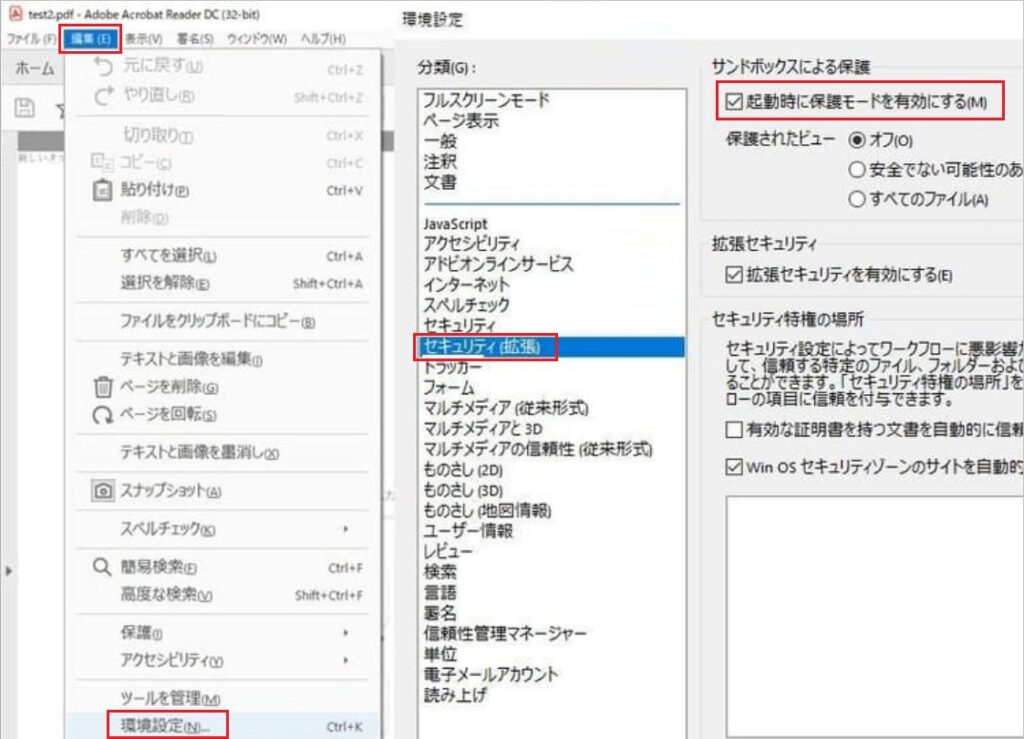This screenshot has width=1024, height=739.
Task: Toggle Win OS セキュリティゾーン checkbox
Action: (733, 467)
